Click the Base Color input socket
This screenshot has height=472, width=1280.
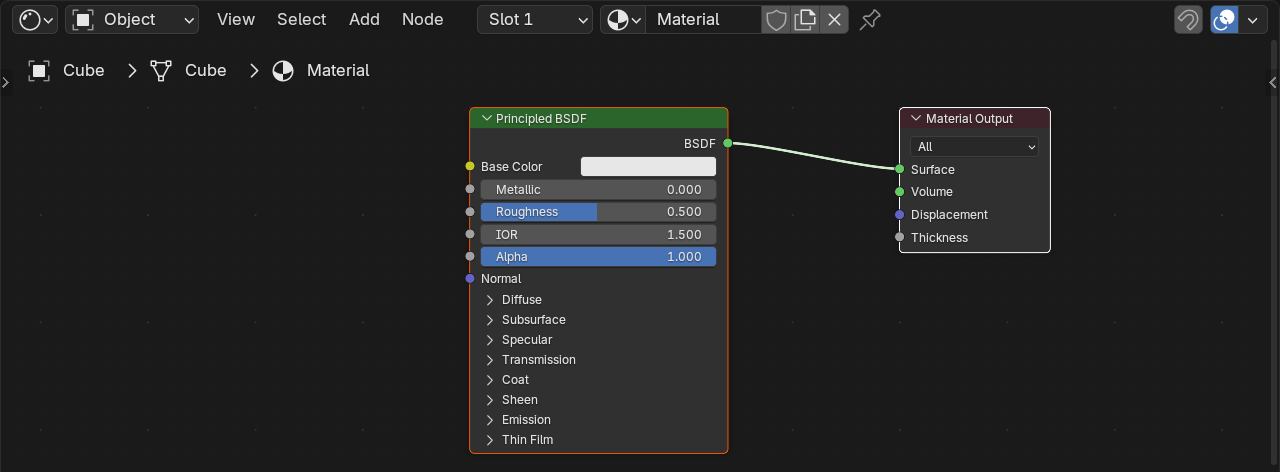click(x=470, y=166)
